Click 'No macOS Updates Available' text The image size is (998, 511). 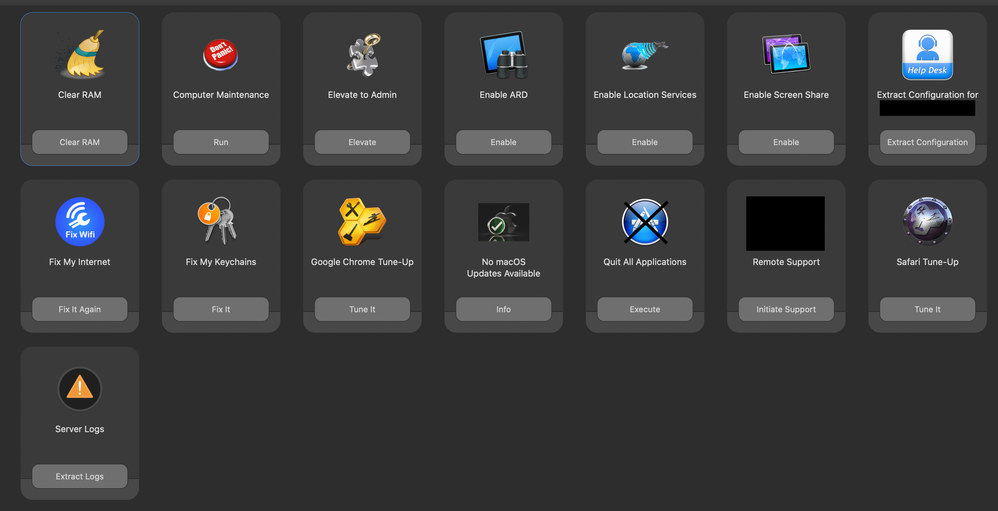click(503, 267)
